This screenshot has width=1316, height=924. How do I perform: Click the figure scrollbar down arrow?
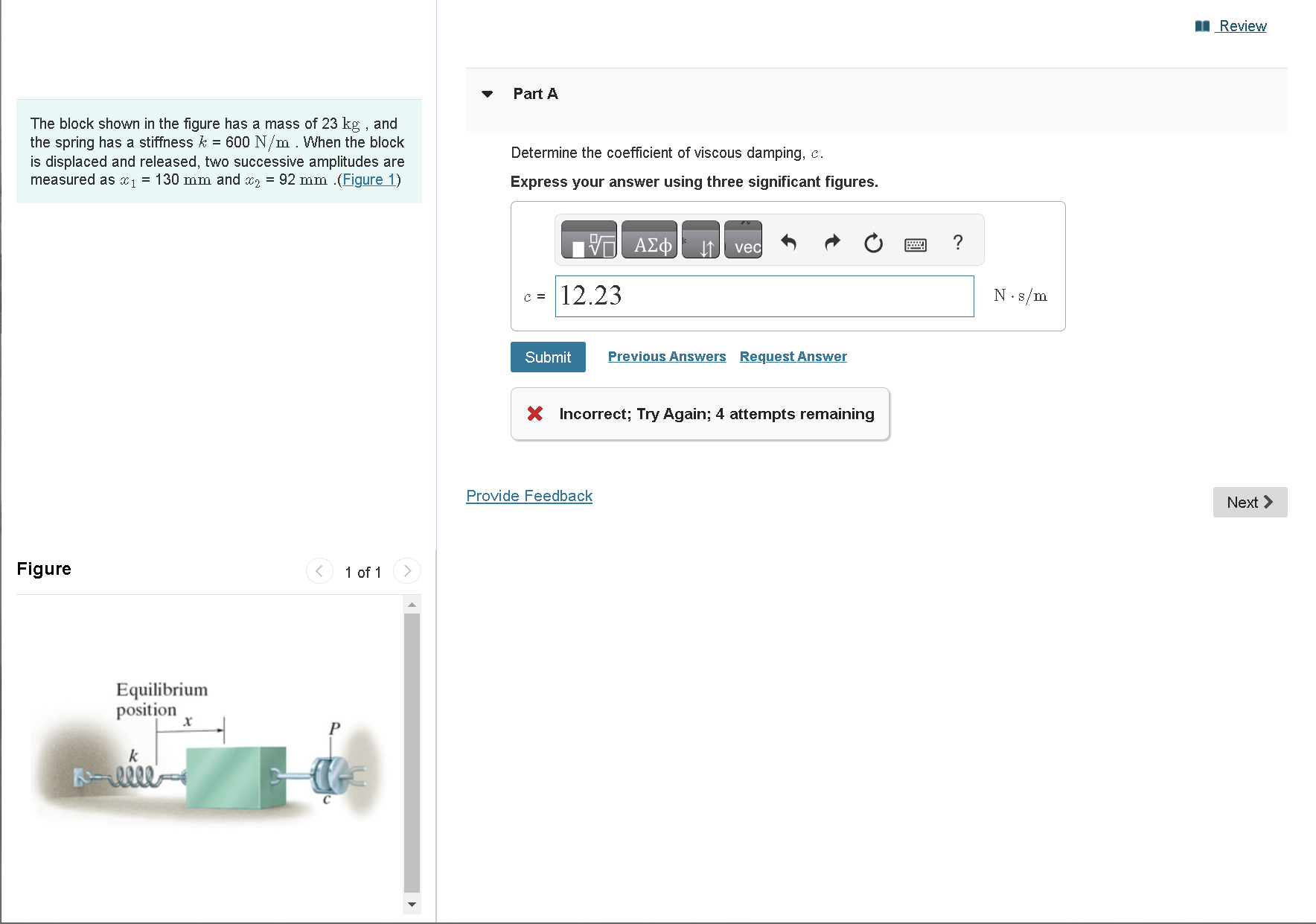coord(412,905)
